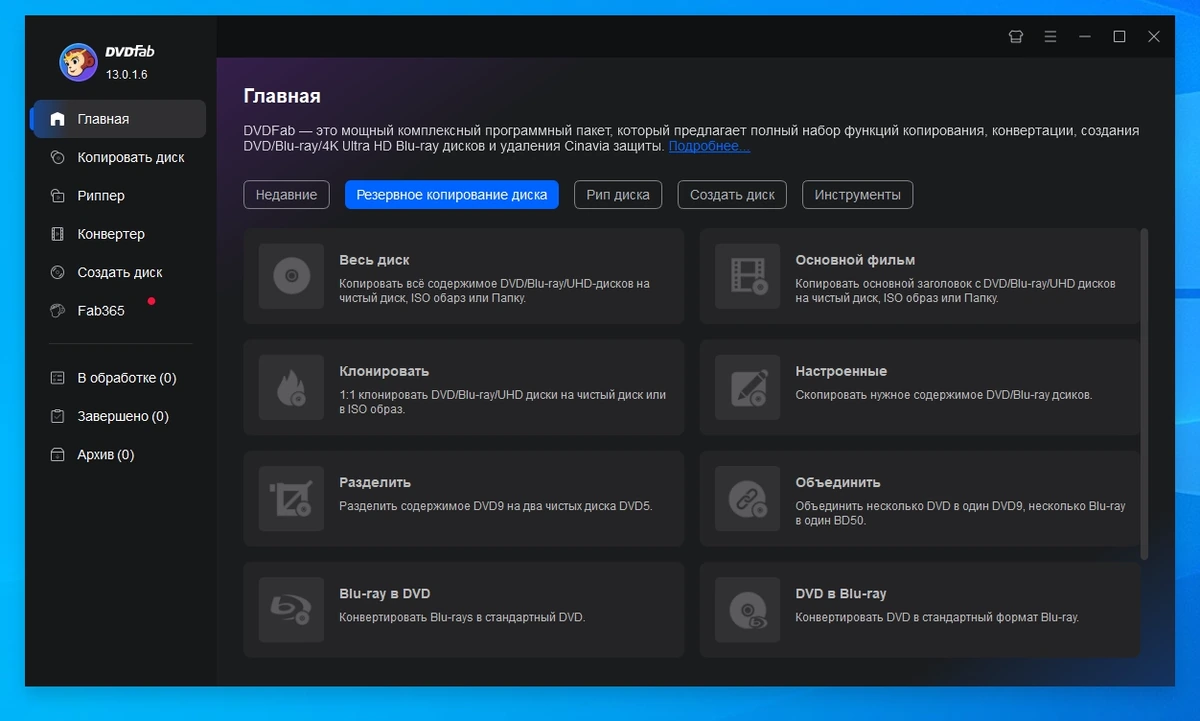This screenshot has width=1200, height=721.
Task: Open the skin/theme icon in title bar
Action: point(1016,37)
